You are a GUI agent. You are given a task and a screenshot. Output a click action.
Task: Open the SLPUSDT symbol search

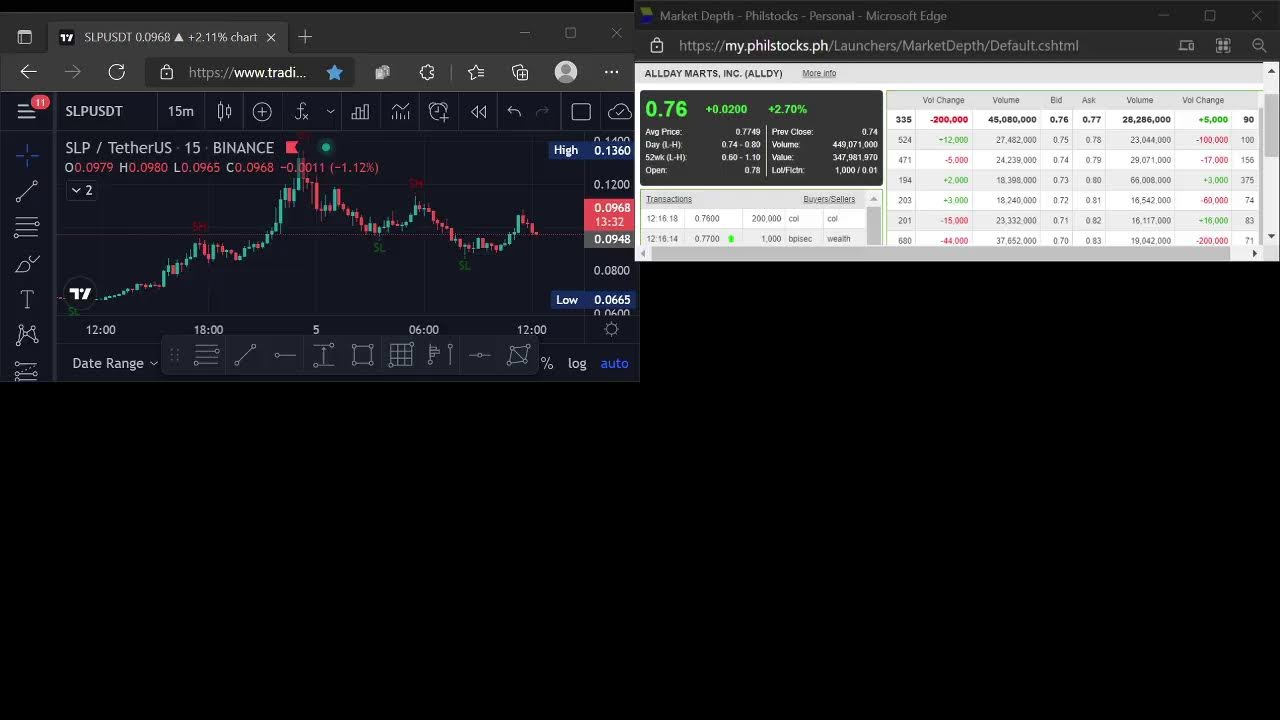click(94, 111)
